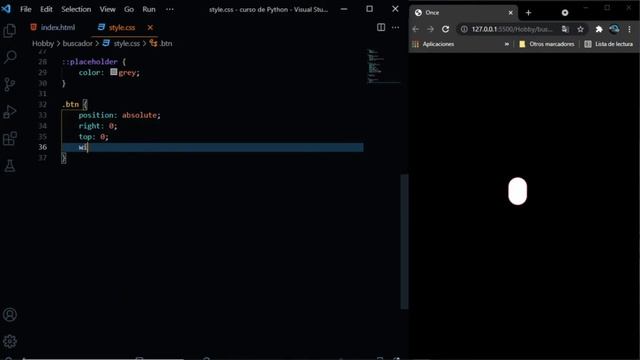The image size is (640, 360).
Task: Click the browser address bar URL
Action: pyautogui.click(x=512, y=29)
